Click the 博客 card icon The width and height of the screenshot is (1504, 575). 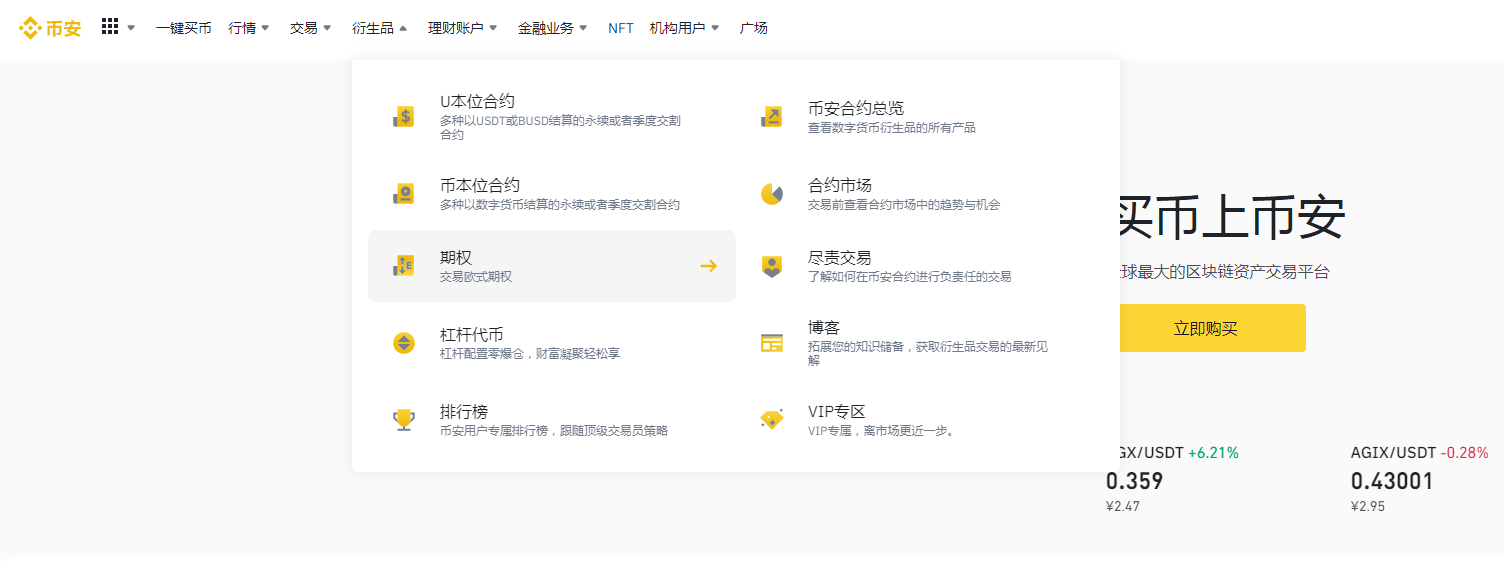772,343
